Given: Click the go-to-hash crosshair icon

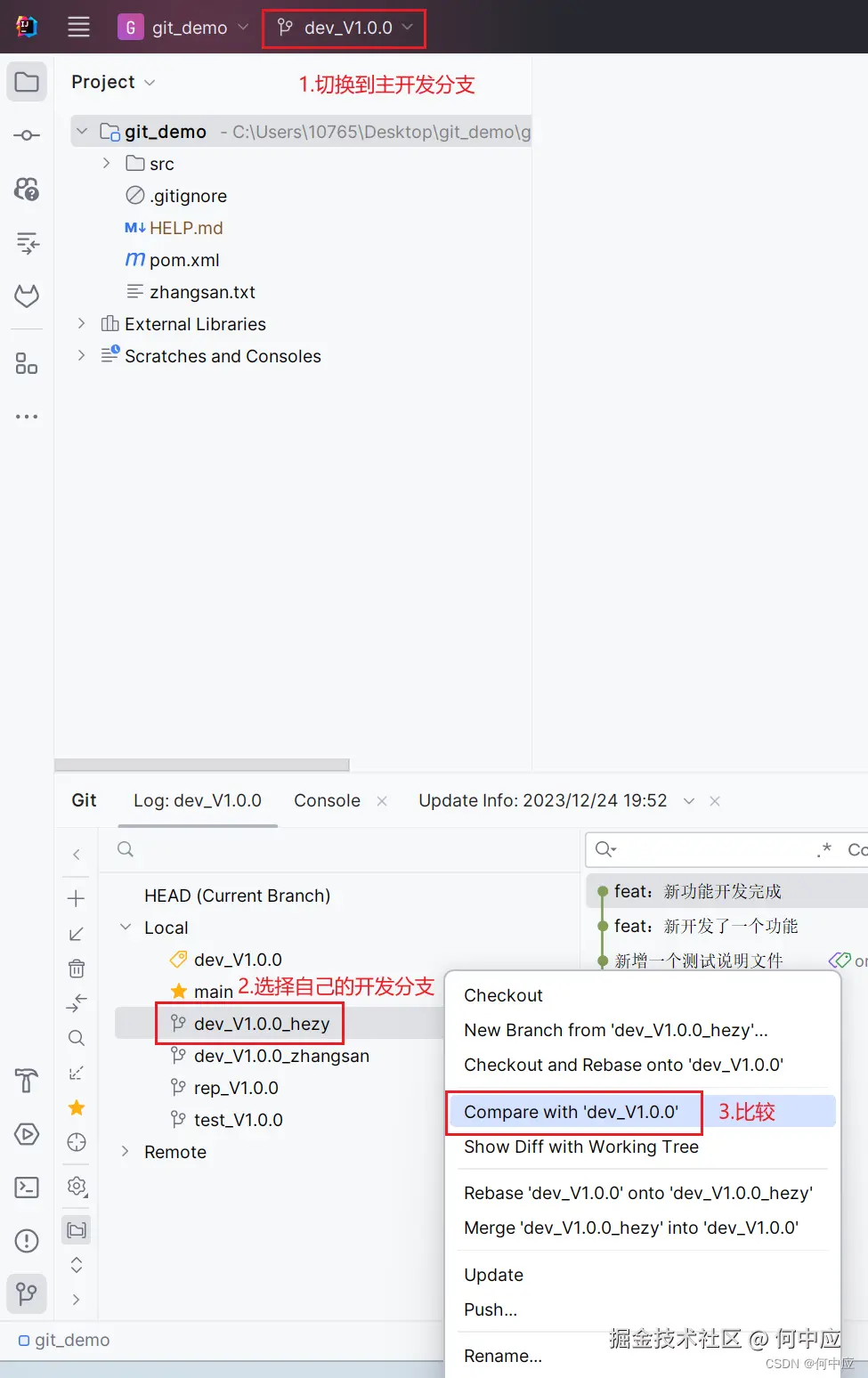Looking at the screenshot, I should (x=76, y=1142).
